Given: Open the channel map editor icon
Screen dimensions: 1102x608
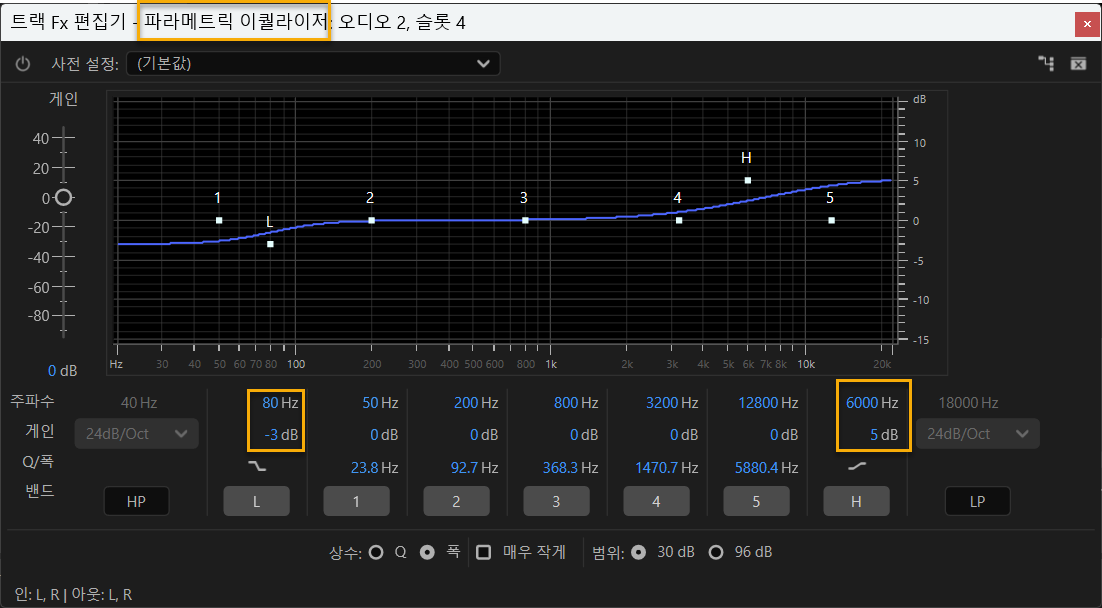Looking at the screenshot, I should [1046, 64].
